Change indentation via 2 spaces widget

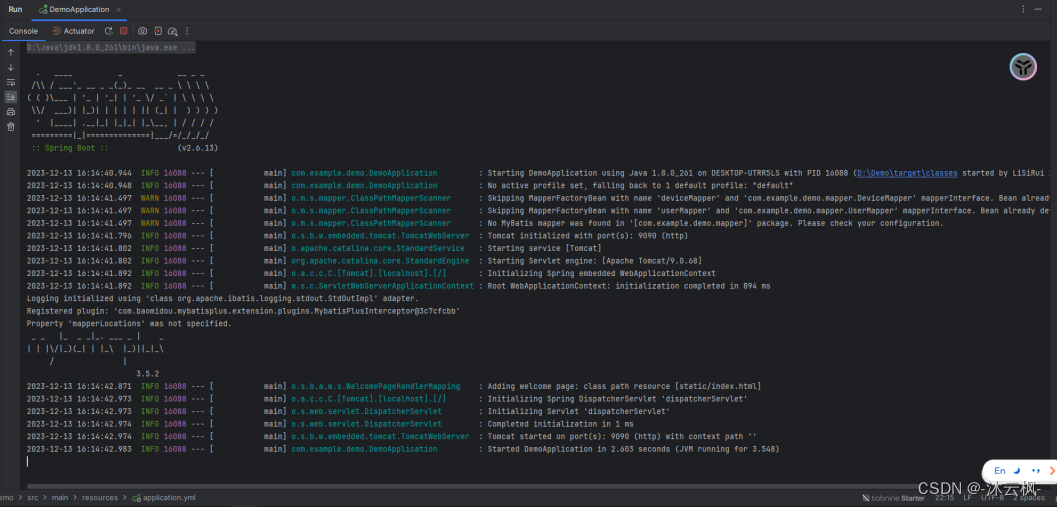pos(1030,498)
